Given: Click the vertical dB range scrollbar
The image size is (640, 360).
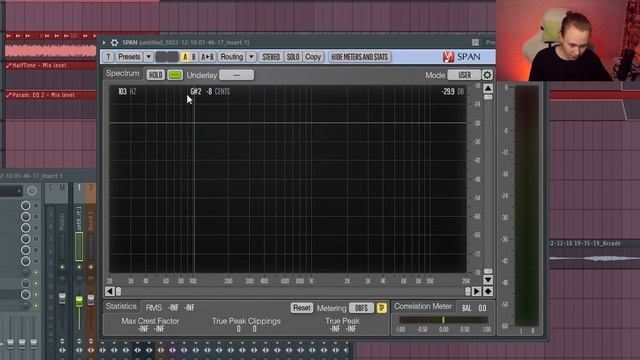Looking at the screenshot, I should tap(488, 184).
